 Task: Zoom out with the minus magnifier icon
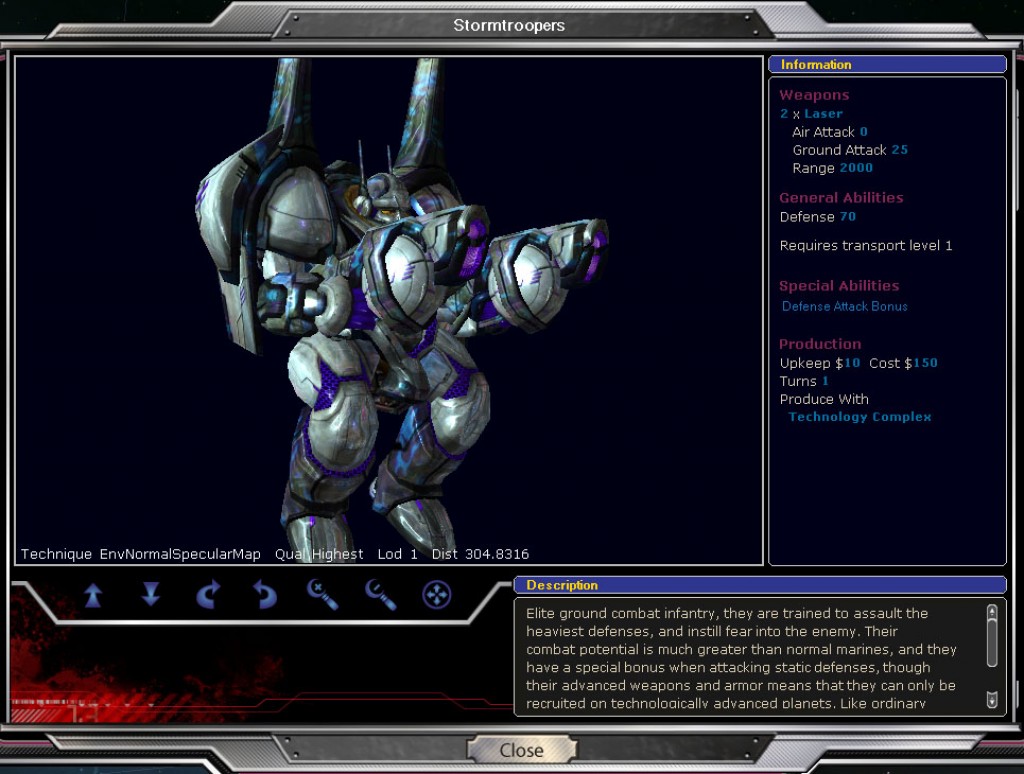[x=380, y=595]
